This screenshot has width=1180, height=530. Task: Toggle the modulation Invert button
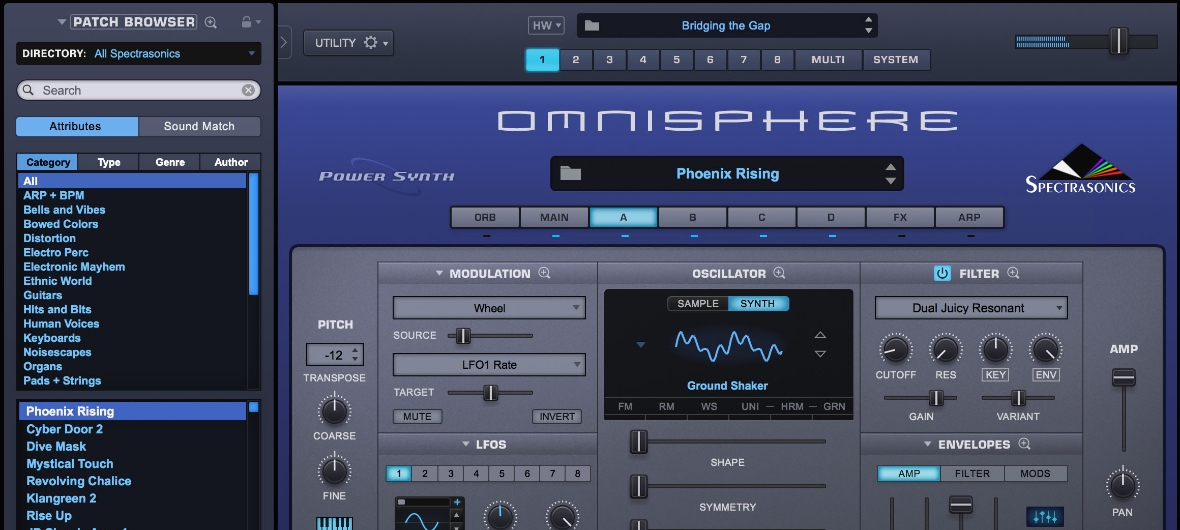coord(557,416)
